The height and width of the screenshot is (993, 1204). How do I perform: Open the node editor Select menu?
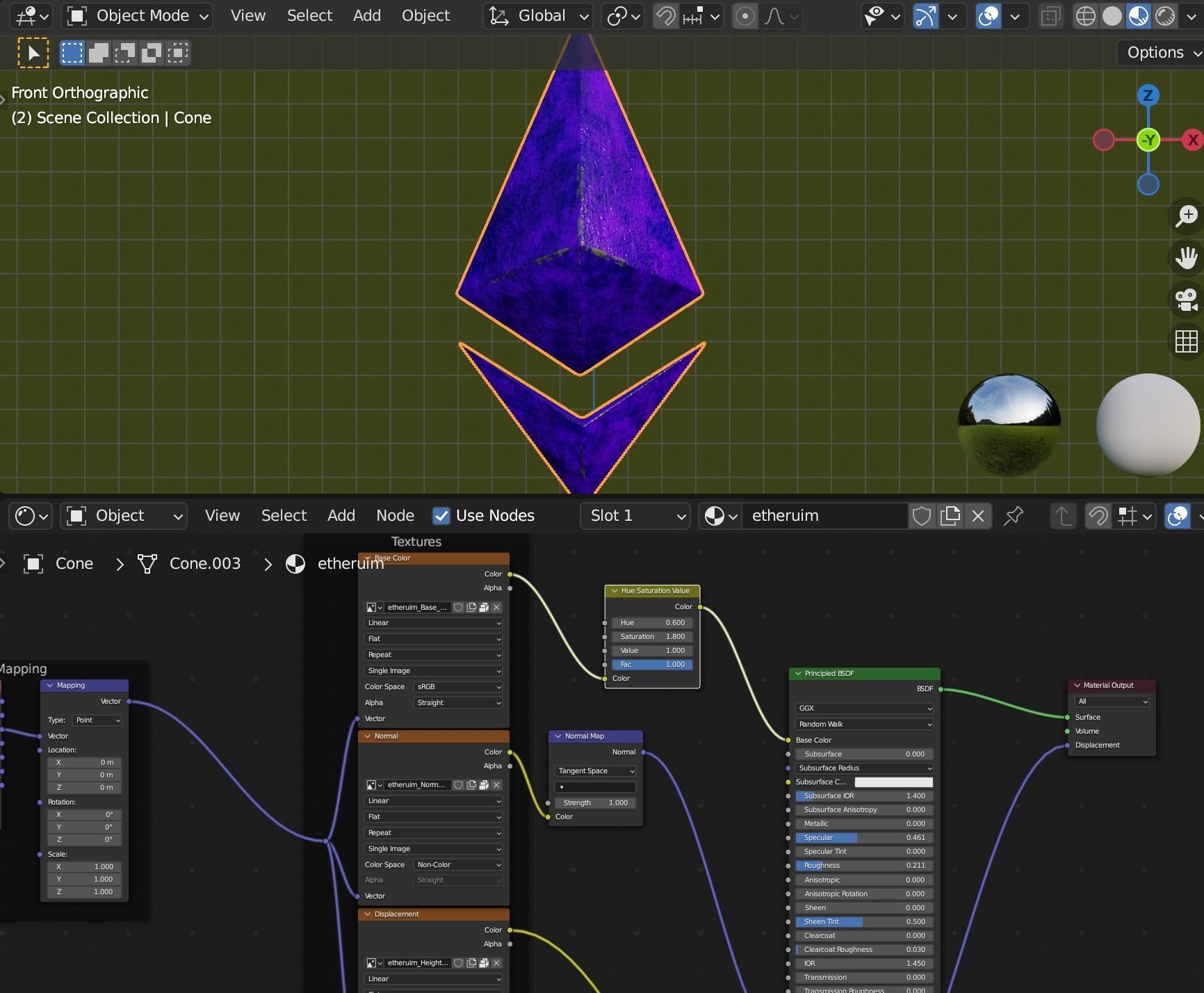(x=284, y=516)
